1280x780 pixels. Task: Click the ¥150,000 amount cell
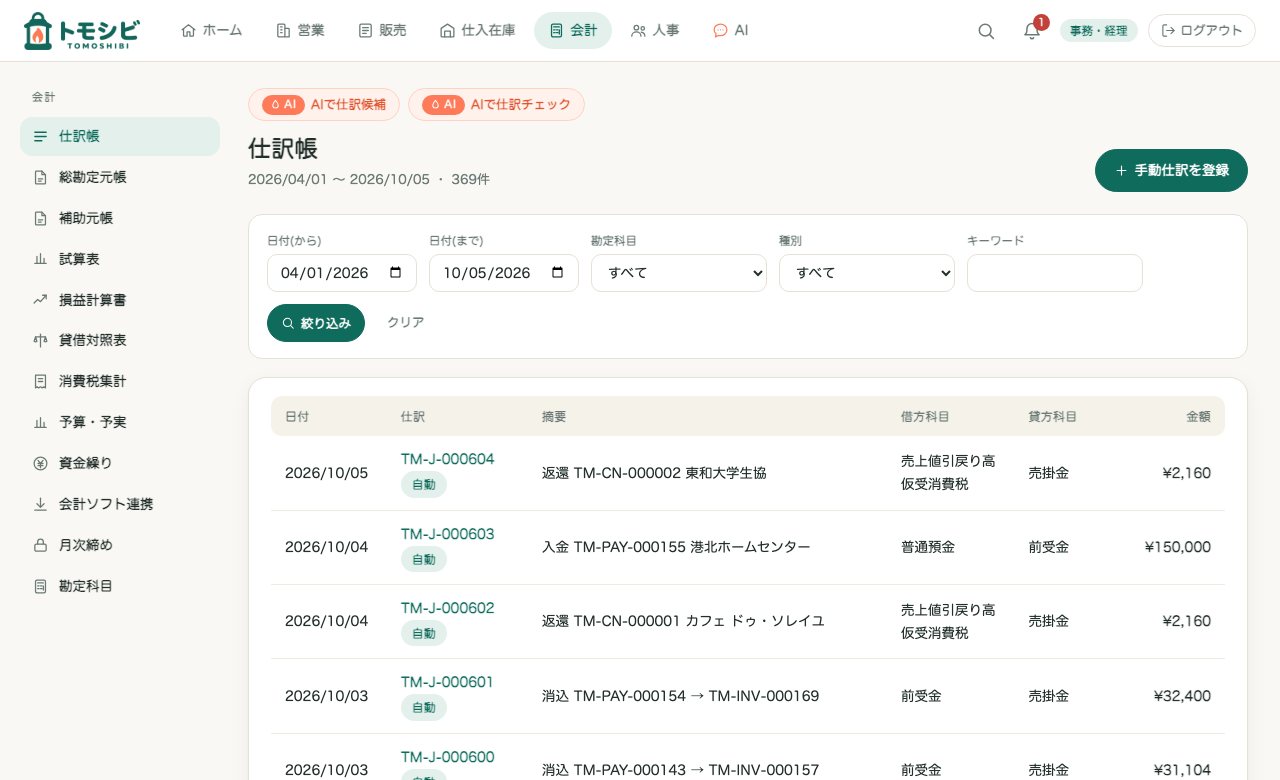click(1178, 547)
